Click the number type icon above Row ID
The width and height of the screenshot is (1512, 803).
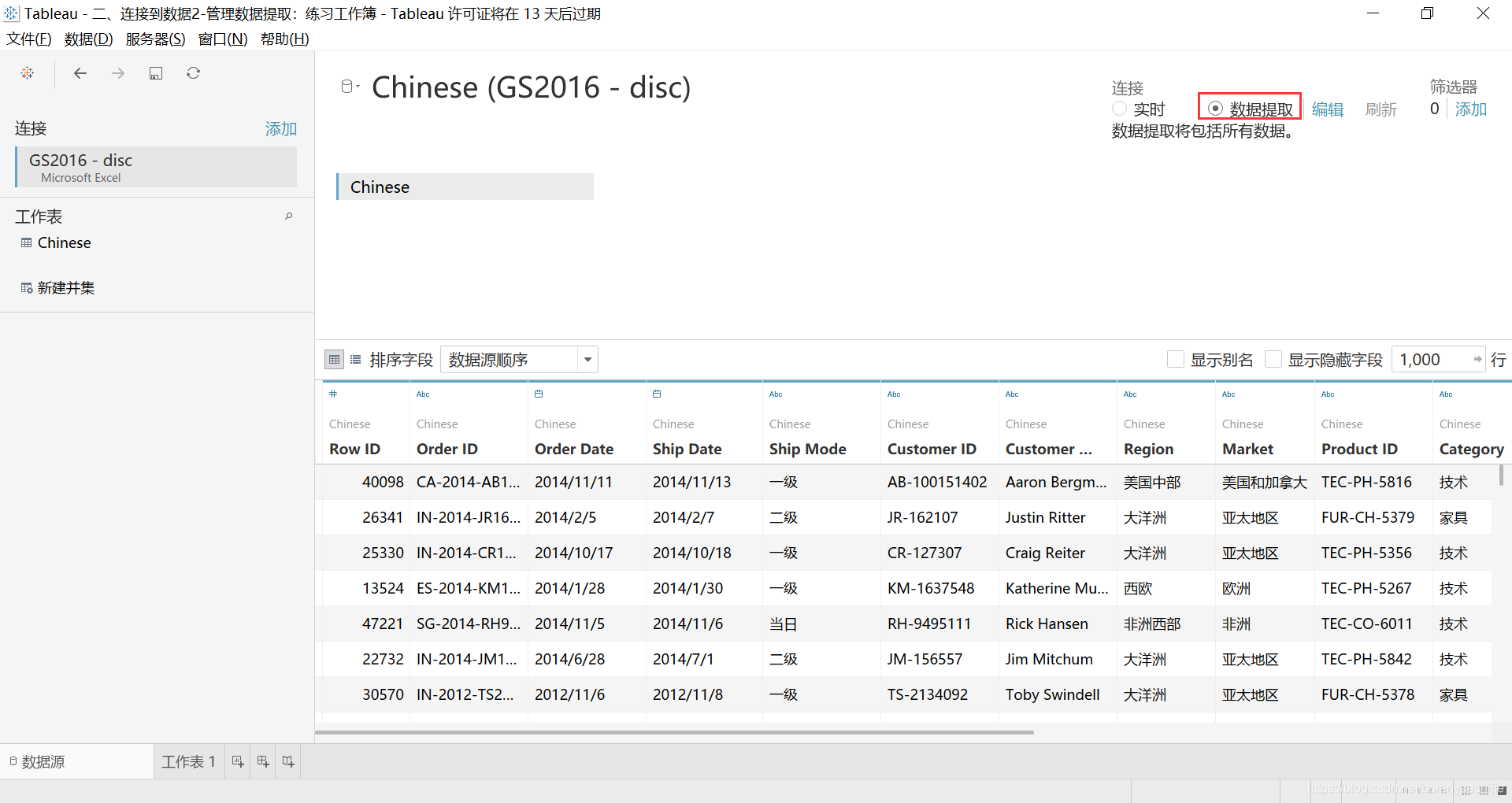click(333, 394)
